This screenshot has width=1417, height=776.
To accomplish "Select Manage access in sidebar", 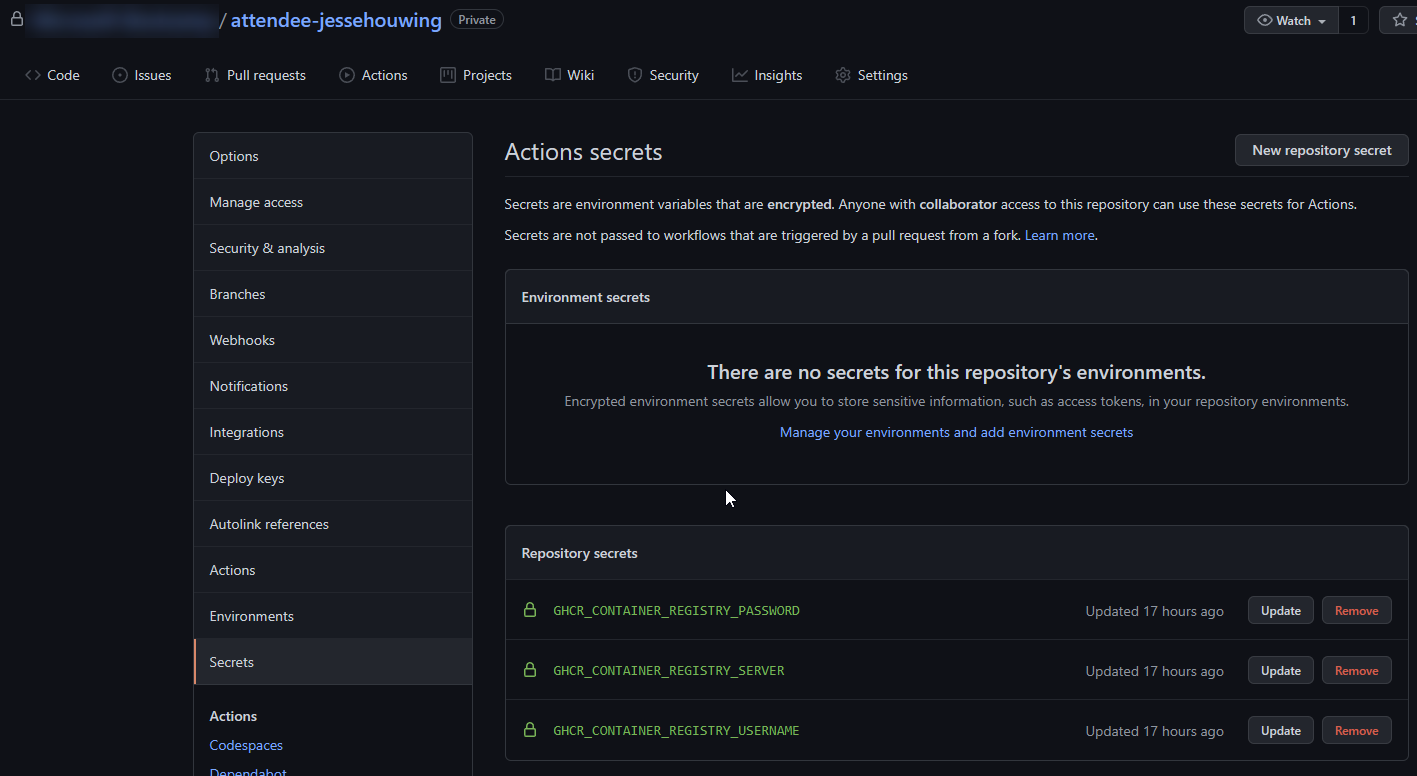I will [333, 202].
